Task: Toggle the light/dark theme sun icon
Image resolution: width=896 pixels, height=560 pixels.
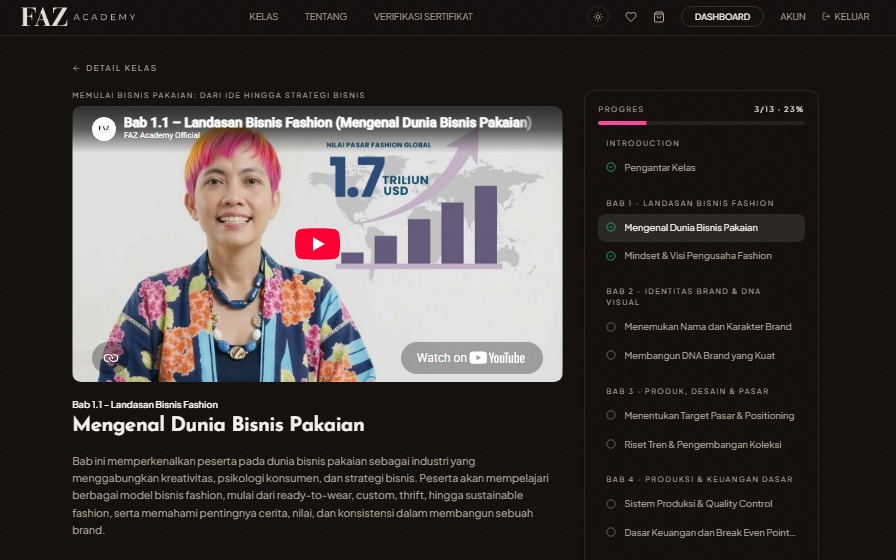Action: [598, 17]
